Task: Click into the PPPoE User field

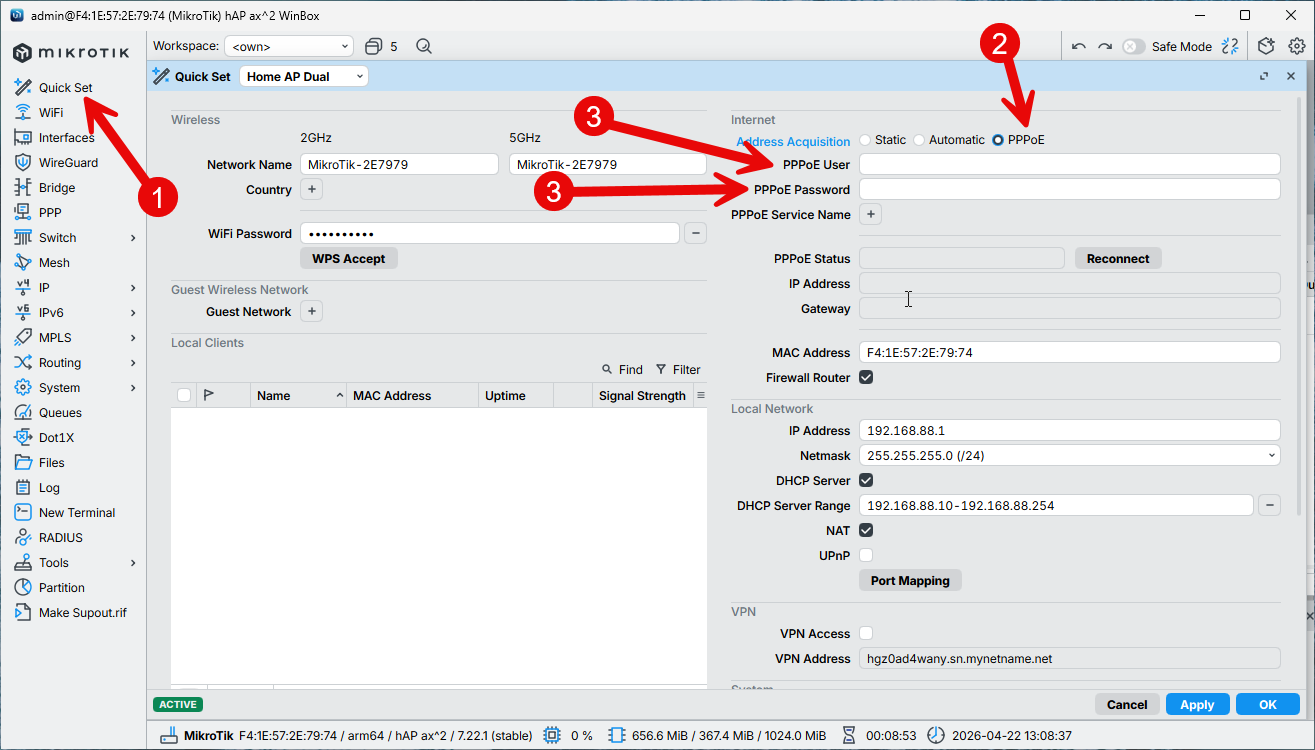Action: [x=1069, y=164]
